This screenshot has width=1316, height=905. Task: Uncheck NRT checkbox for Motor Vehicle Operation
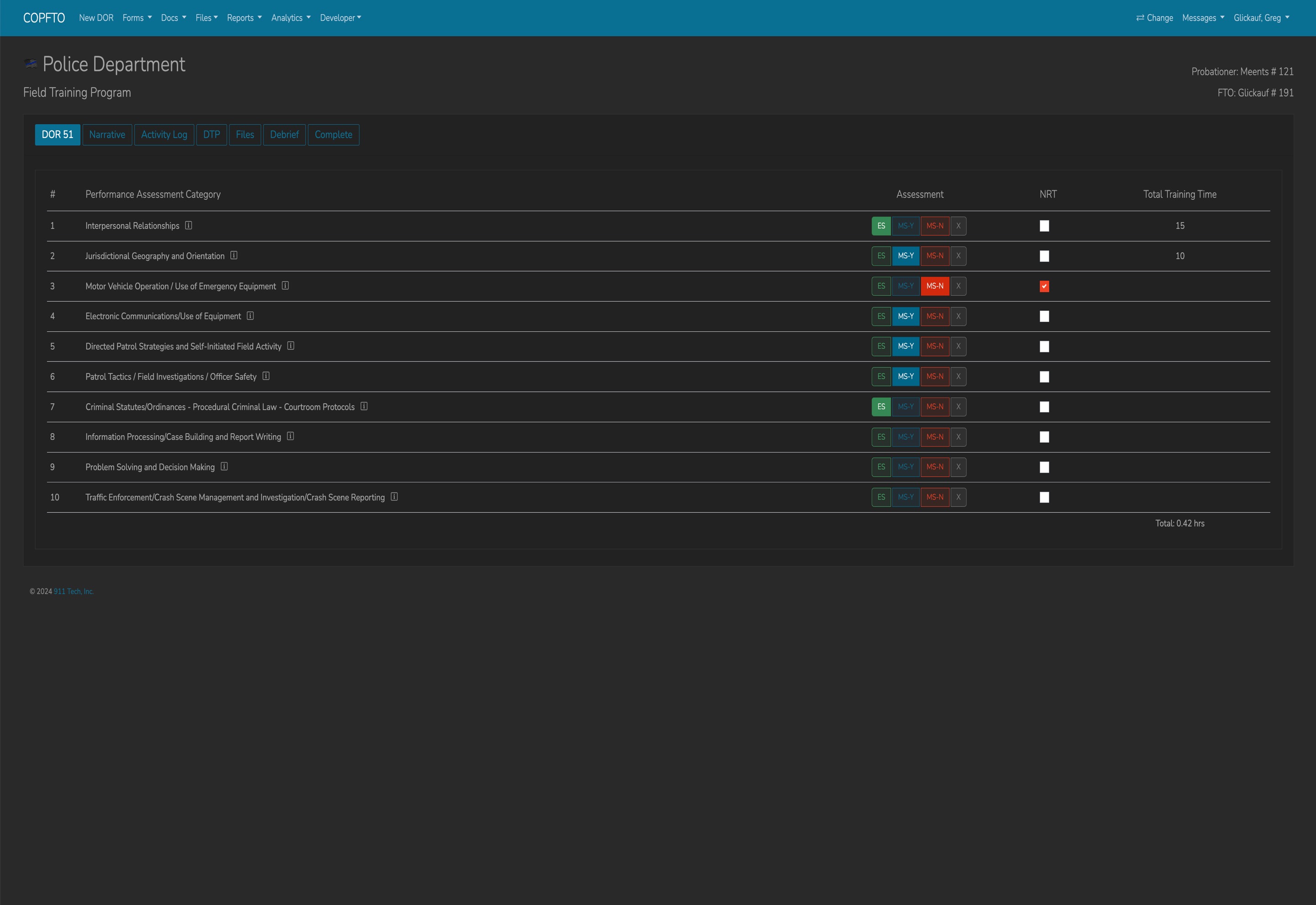[1044, 287]
